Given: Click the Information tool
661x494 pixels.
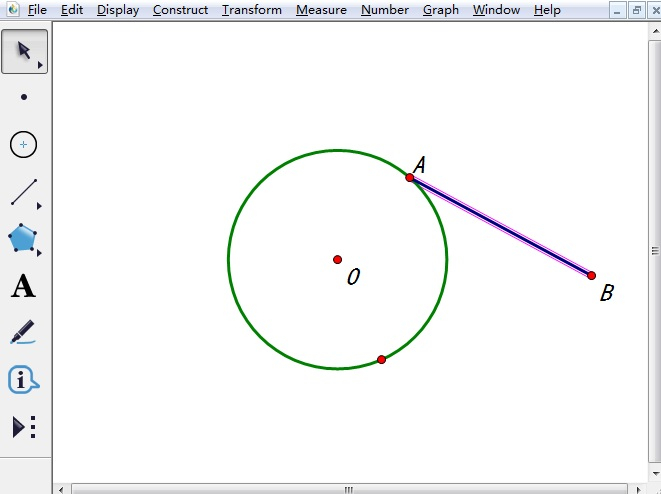Looking at the screenshot, I should pos(24,380).
